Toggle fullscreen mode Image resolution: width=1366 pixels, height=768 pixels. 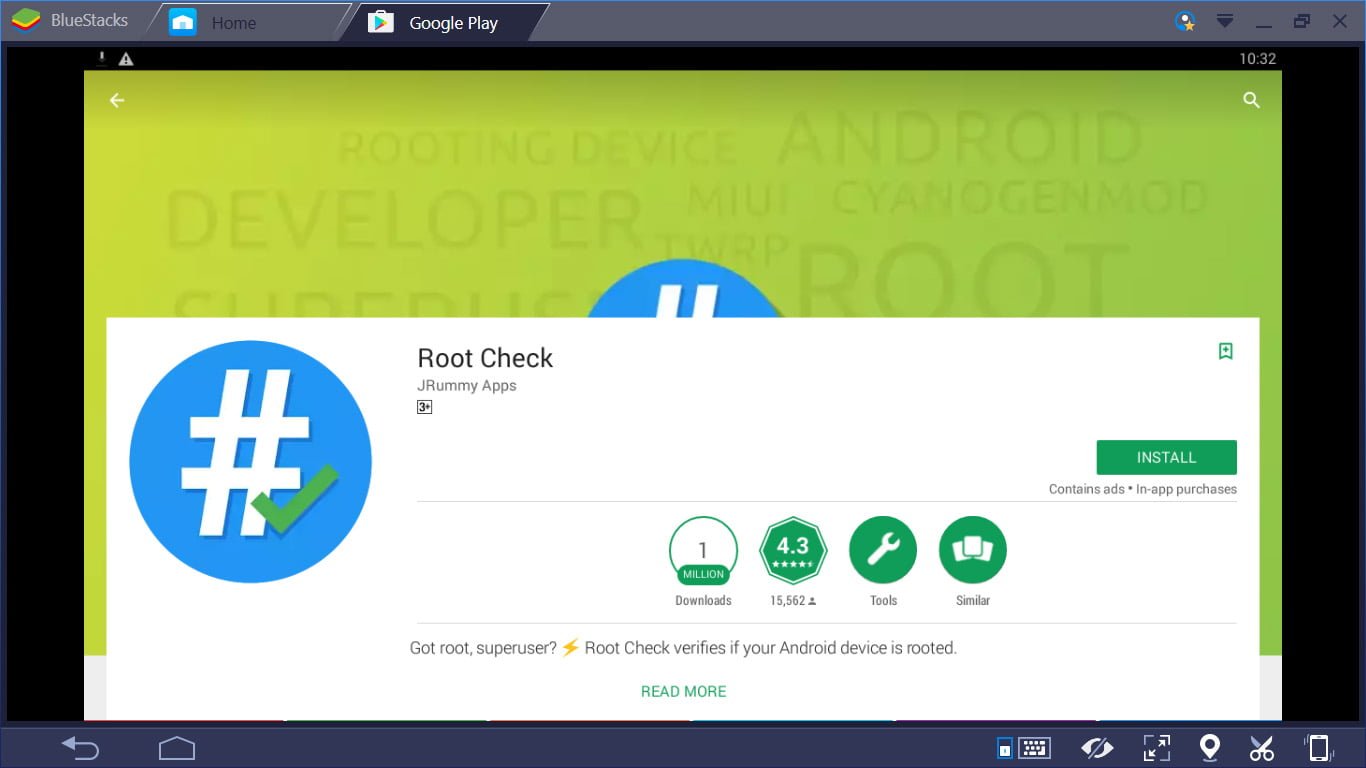click(1157, 747)
